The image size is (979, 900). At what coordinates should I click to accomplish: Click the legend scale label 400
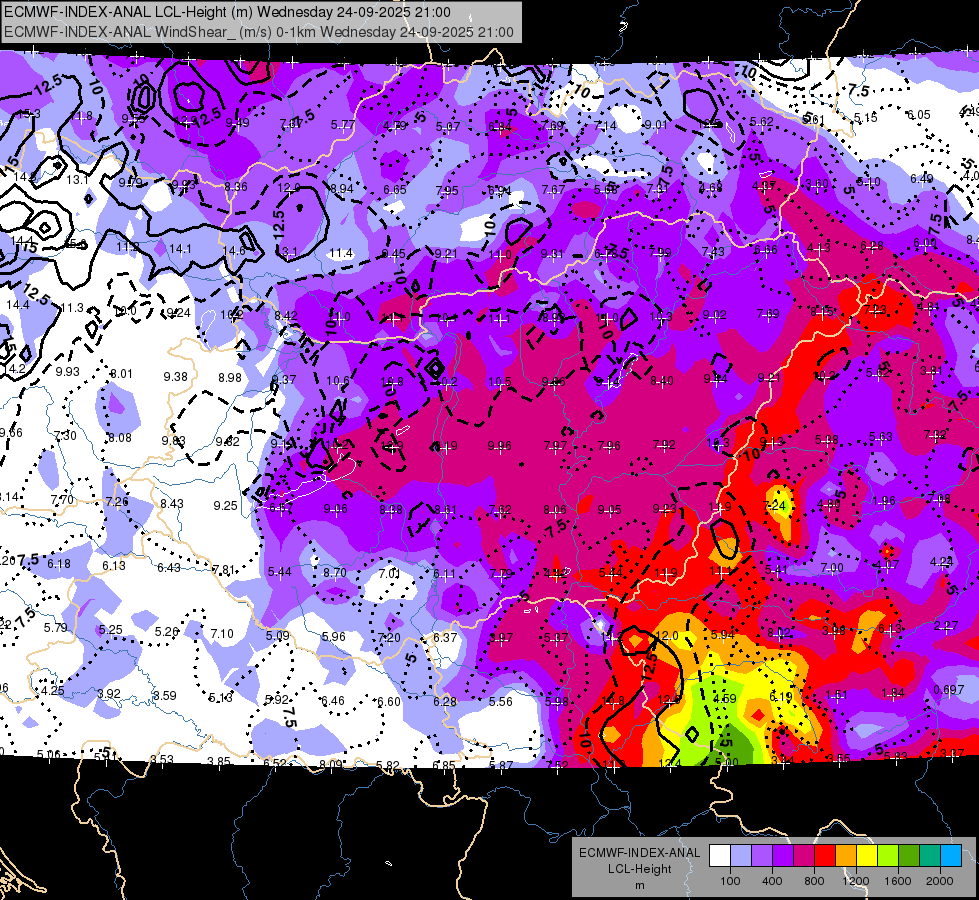tap(772, 881)
